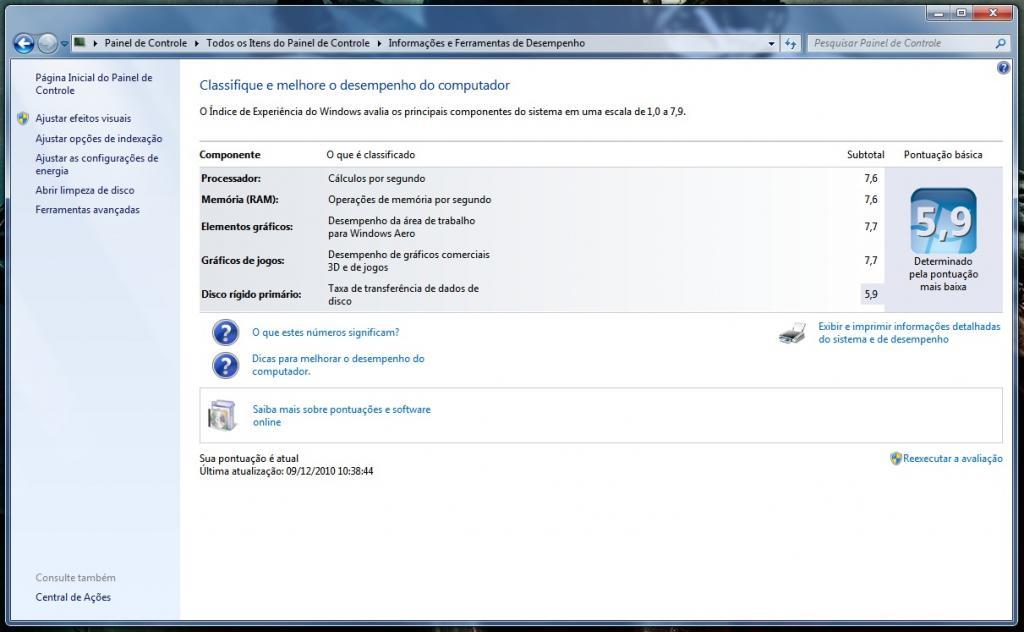The image size is (1024, 632).
Task: Click the search magnifier icon
Action: coord(1000,43)
